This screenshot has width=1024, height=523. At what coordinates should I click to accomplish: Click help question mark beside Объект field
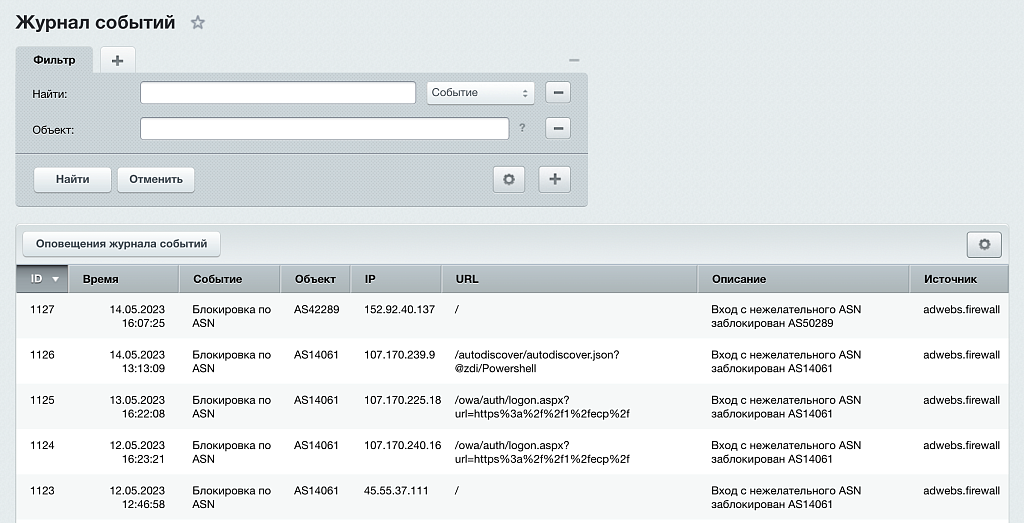[522, 129]
